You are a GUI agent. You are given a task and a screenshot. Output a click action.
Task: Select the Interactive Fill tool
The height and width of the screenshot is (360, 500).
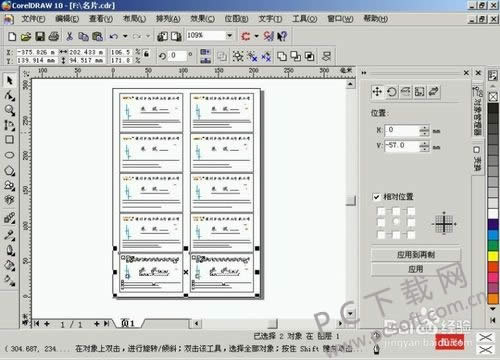click(9, 281)
